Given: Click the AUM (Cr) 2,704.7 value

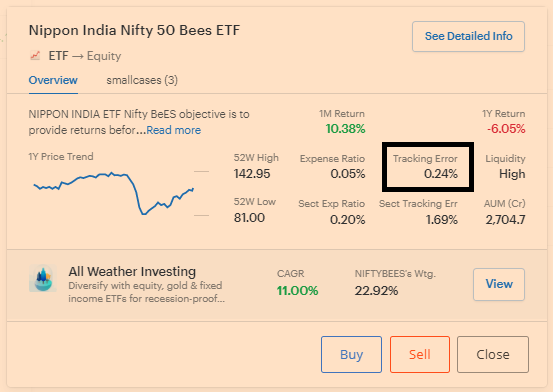Looking at the screenshot, I should (x=505, y=220).
